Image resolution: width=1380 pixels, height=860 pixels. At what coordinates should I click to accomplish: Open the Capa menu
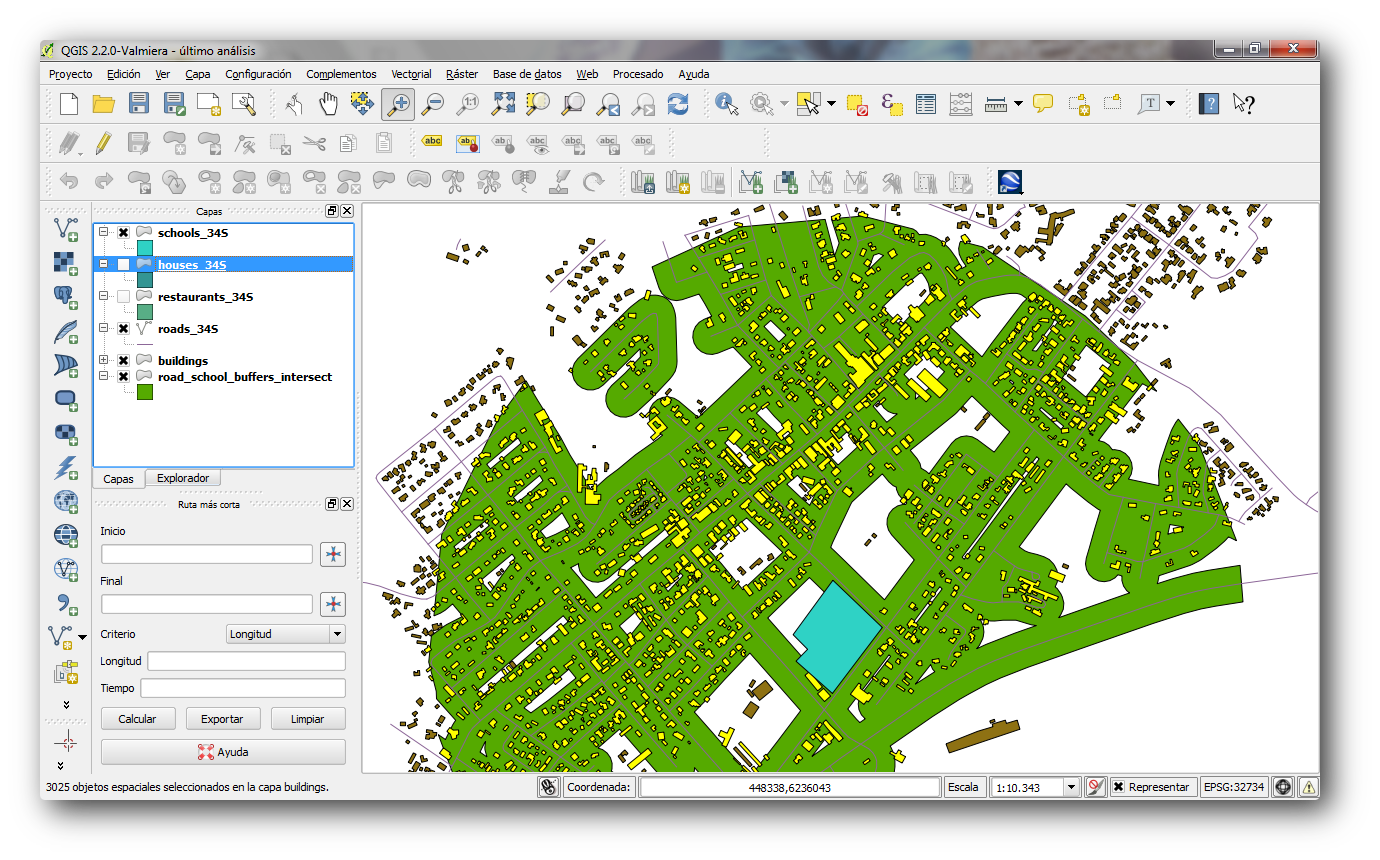pyautogui.click(x=198, y=74)
